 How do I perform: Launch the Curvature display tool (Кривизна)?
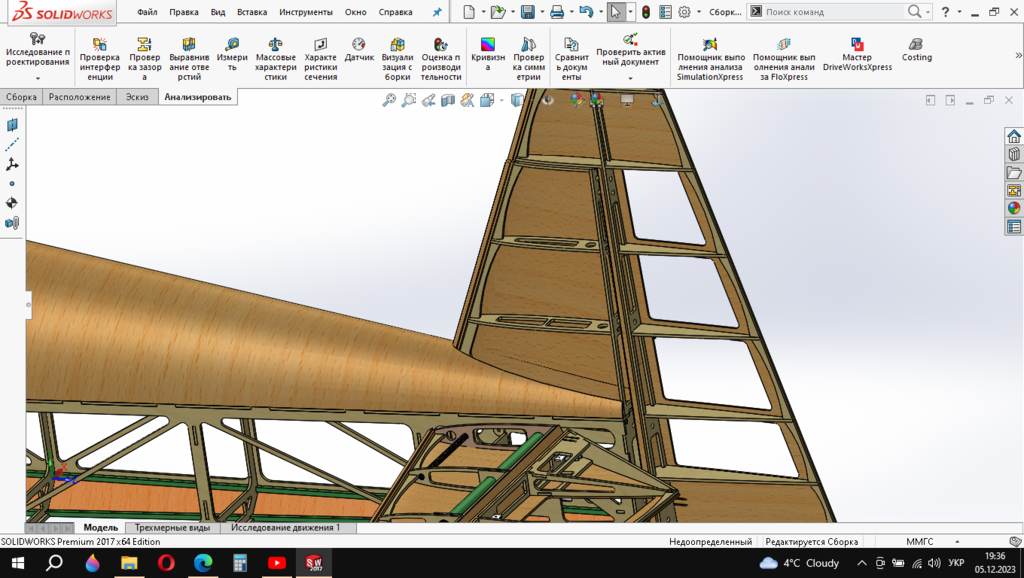point(487,53)
